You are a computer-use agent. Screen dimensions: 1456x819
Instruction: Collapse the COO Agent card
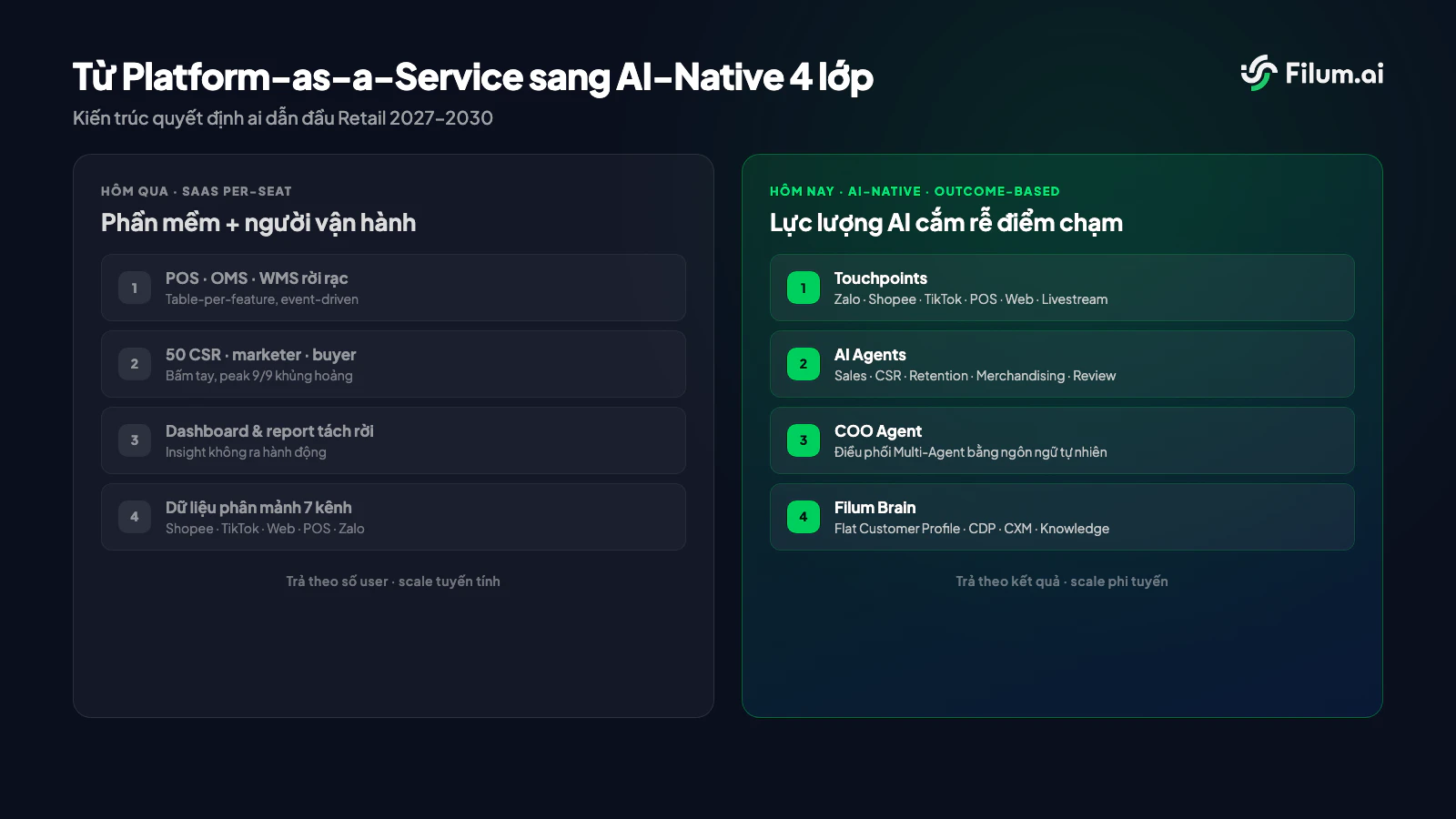[x=1061, y=440]
